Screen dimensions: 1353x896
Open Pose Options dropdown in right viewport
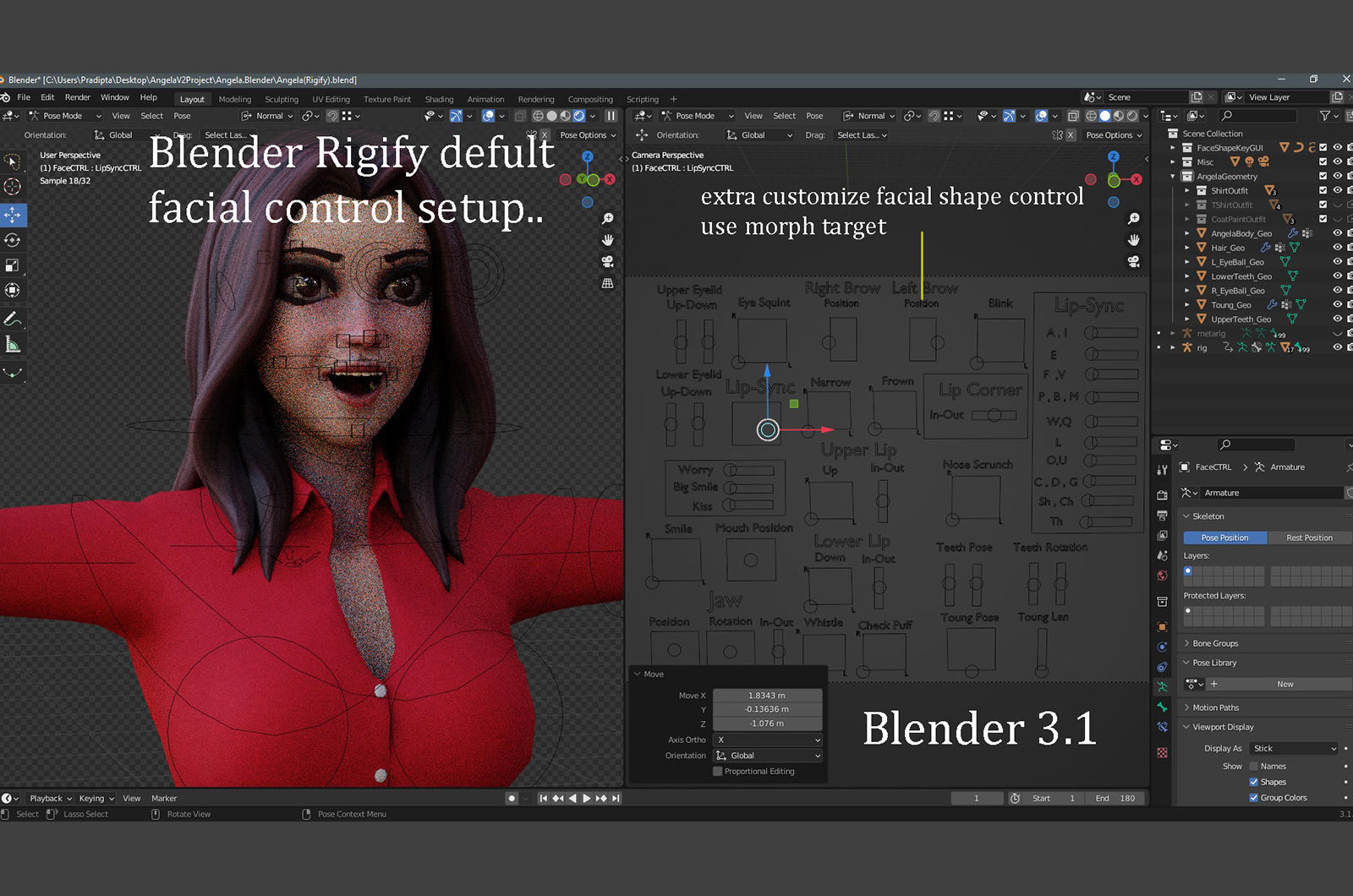(1114, 135)
